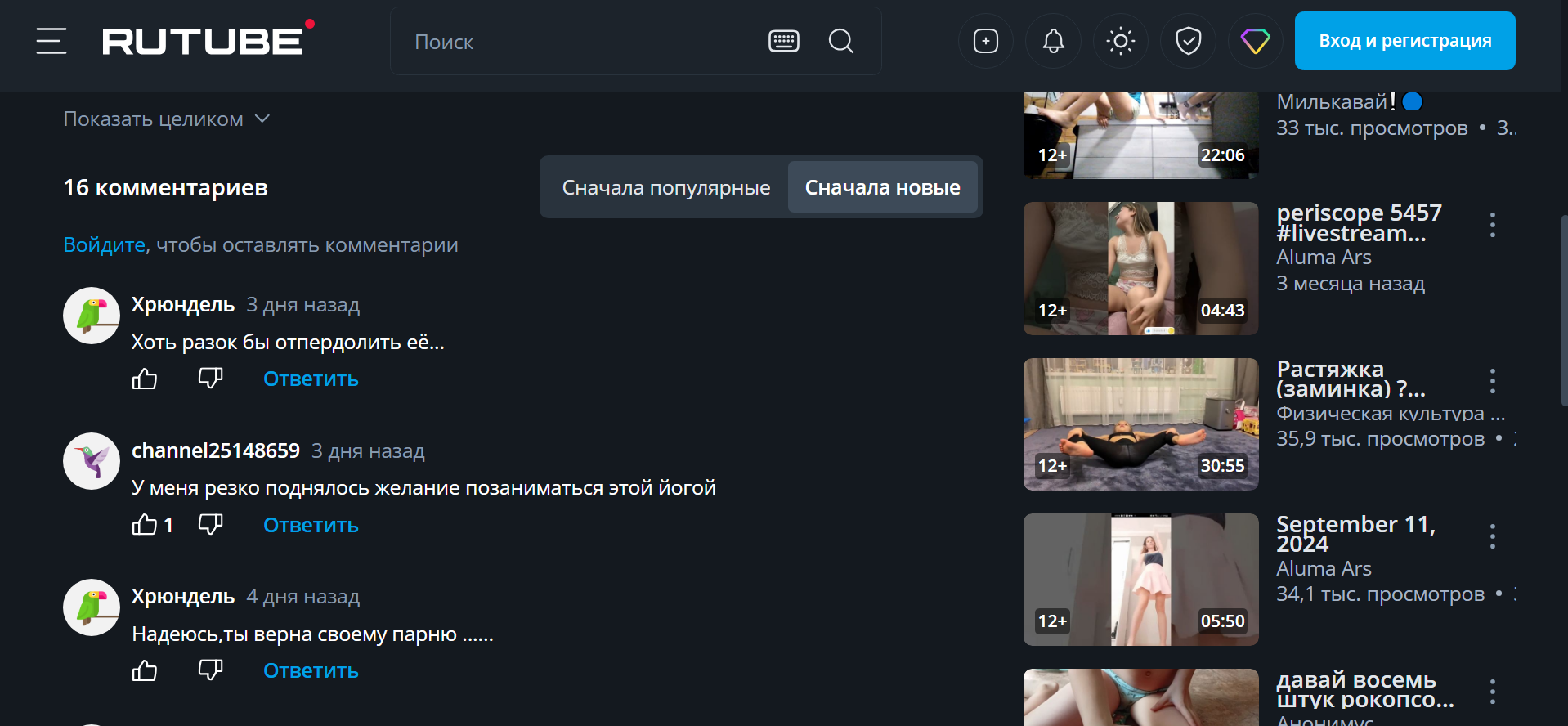The image size is (1568, 726).
Task: Expand description with Показать целиком
Action: click(x=167, y=119)
